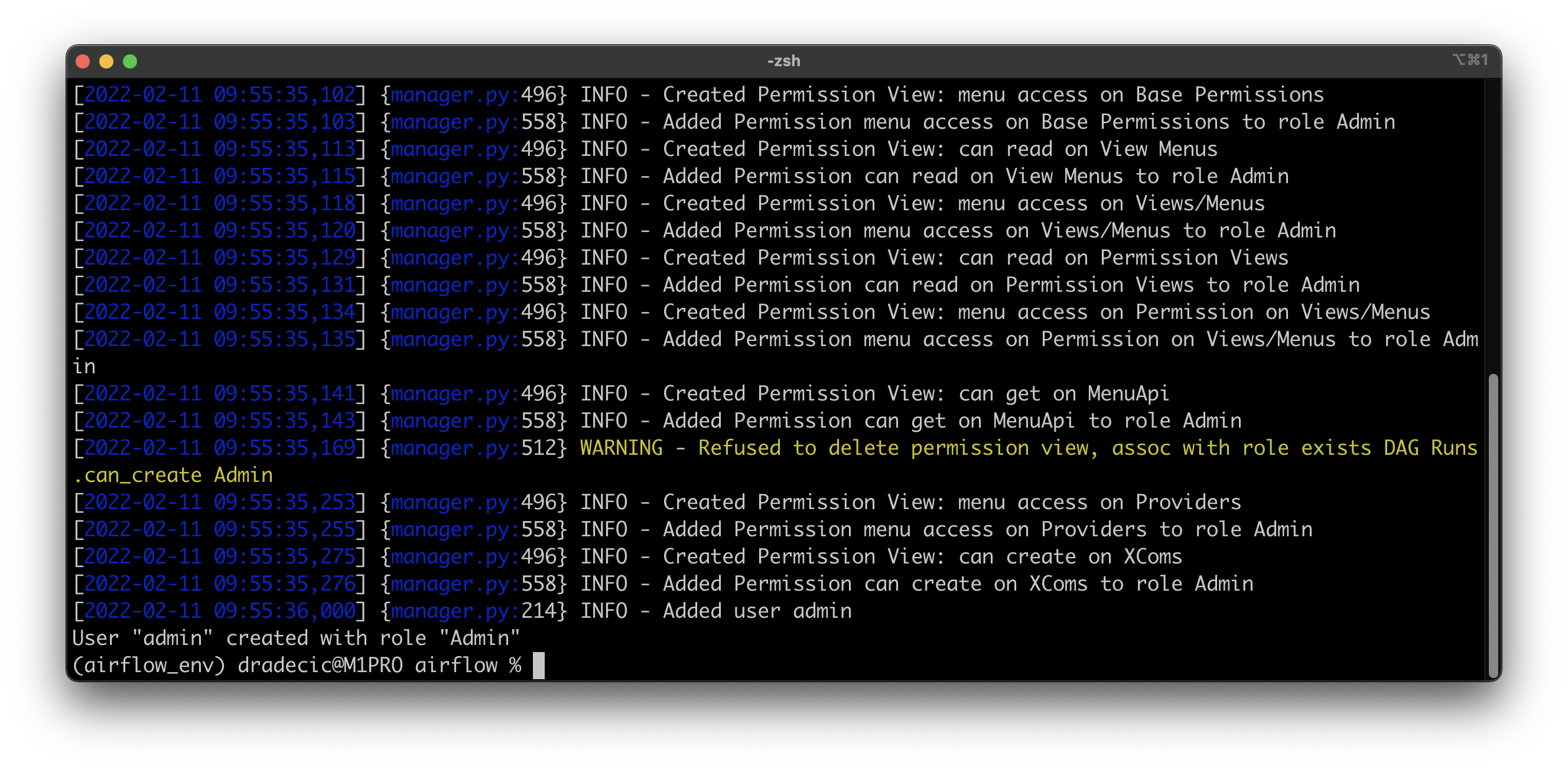Click the green fullscreen window control
The width and height of the screenshot is (1568, 769).
131,61
